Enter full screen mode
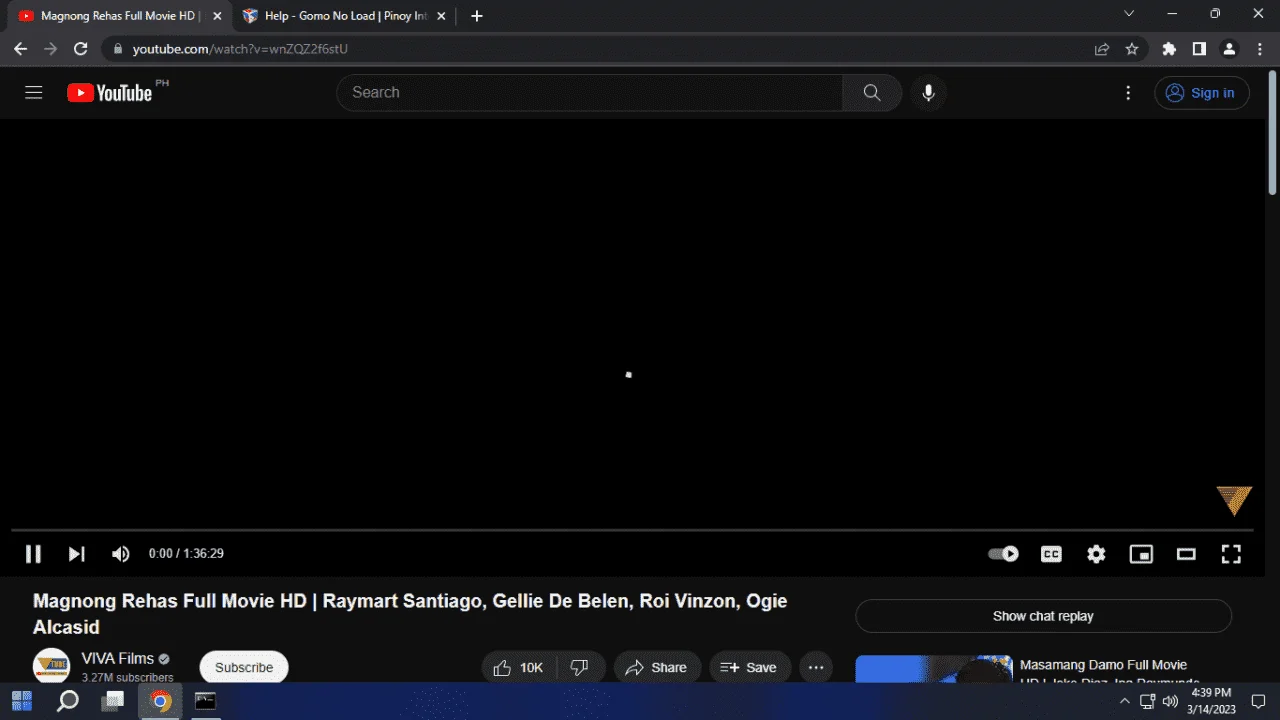The width and height of the screenshot is (1280, 720). click(x=1231, y=554)
